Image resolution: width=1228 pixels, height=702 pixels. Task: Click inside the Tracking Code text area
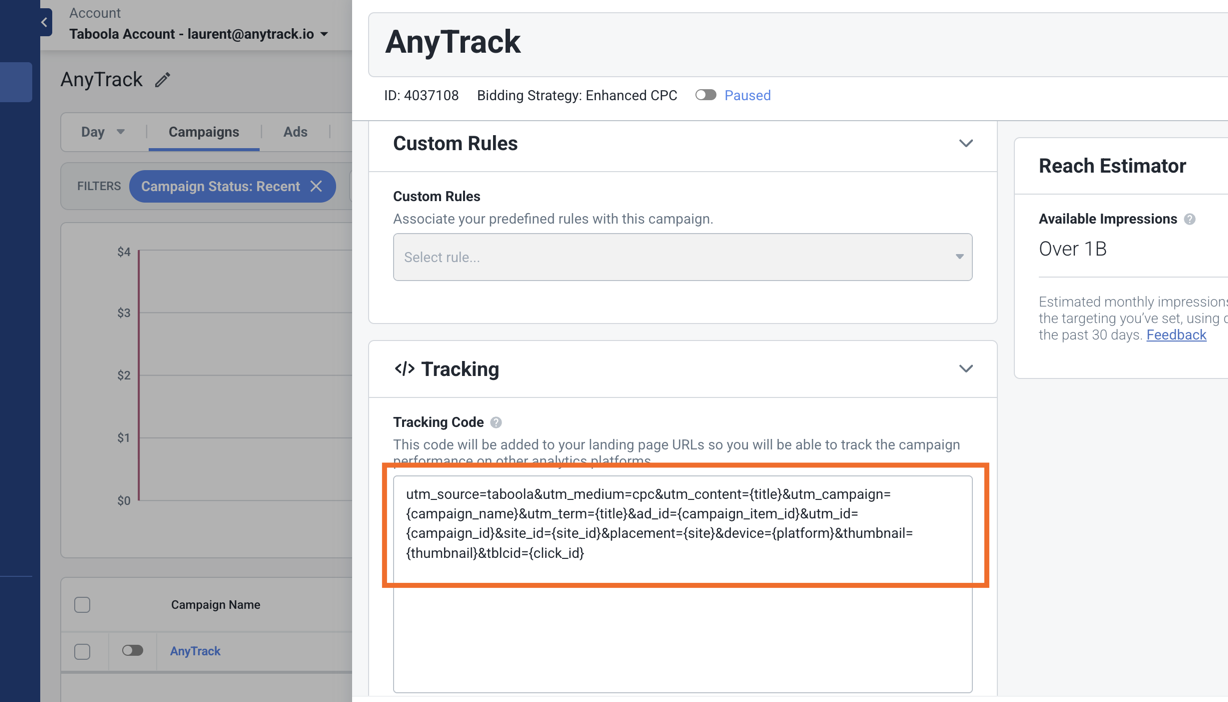pos(683,584)
